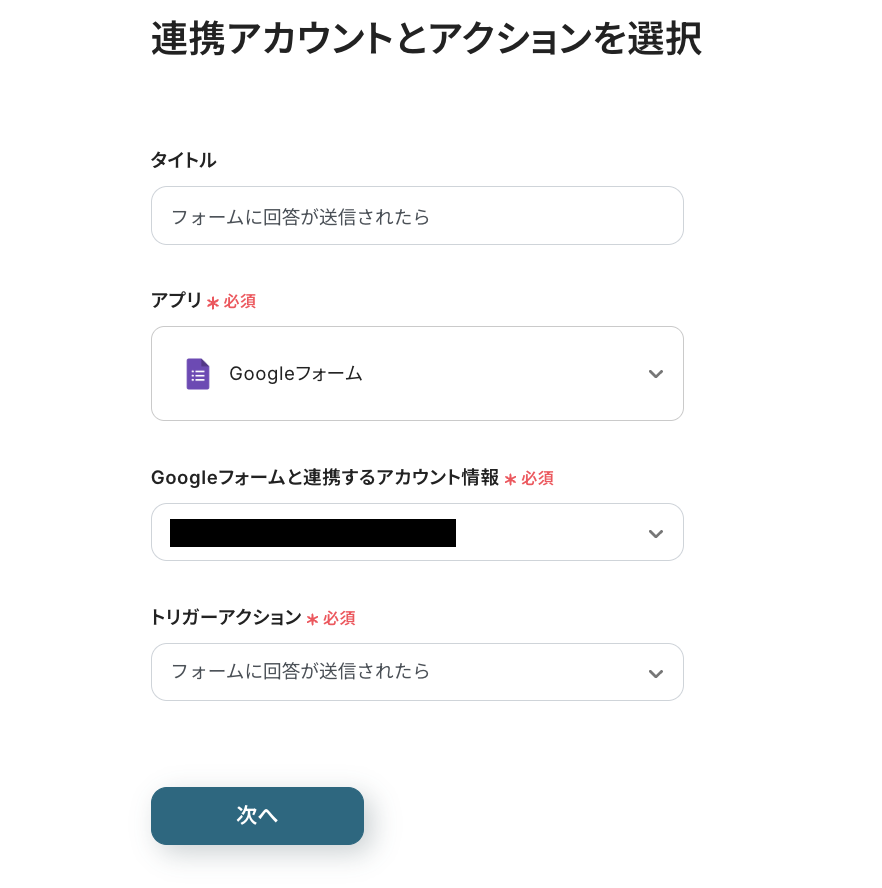
Task: Click the purple Google Forms icon
Action: (x=198, y=374)
